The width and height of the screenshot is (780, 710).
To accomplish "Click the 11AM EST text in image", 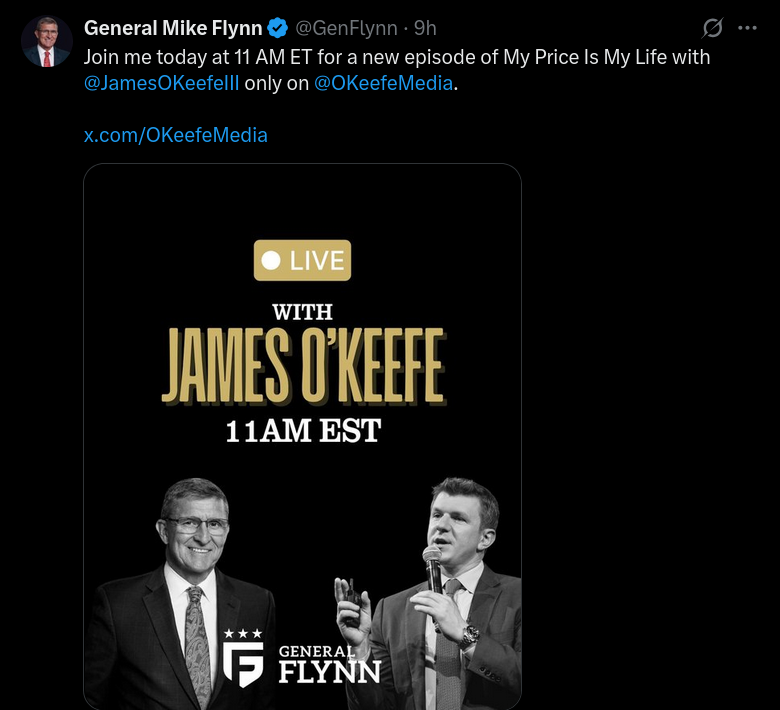I will tap(303, 432).
